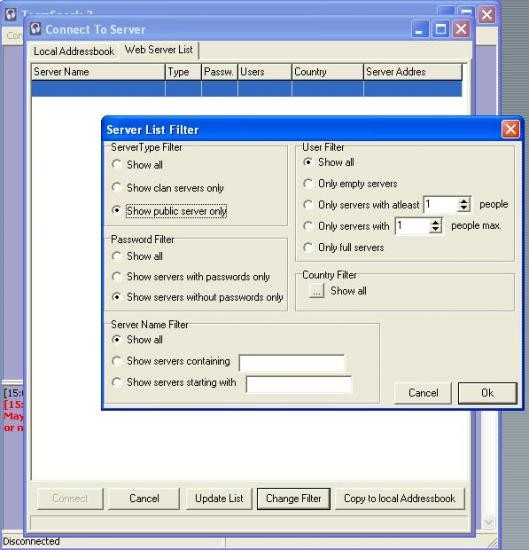Select 'Only empty servers' user filter

pos(308,183)
